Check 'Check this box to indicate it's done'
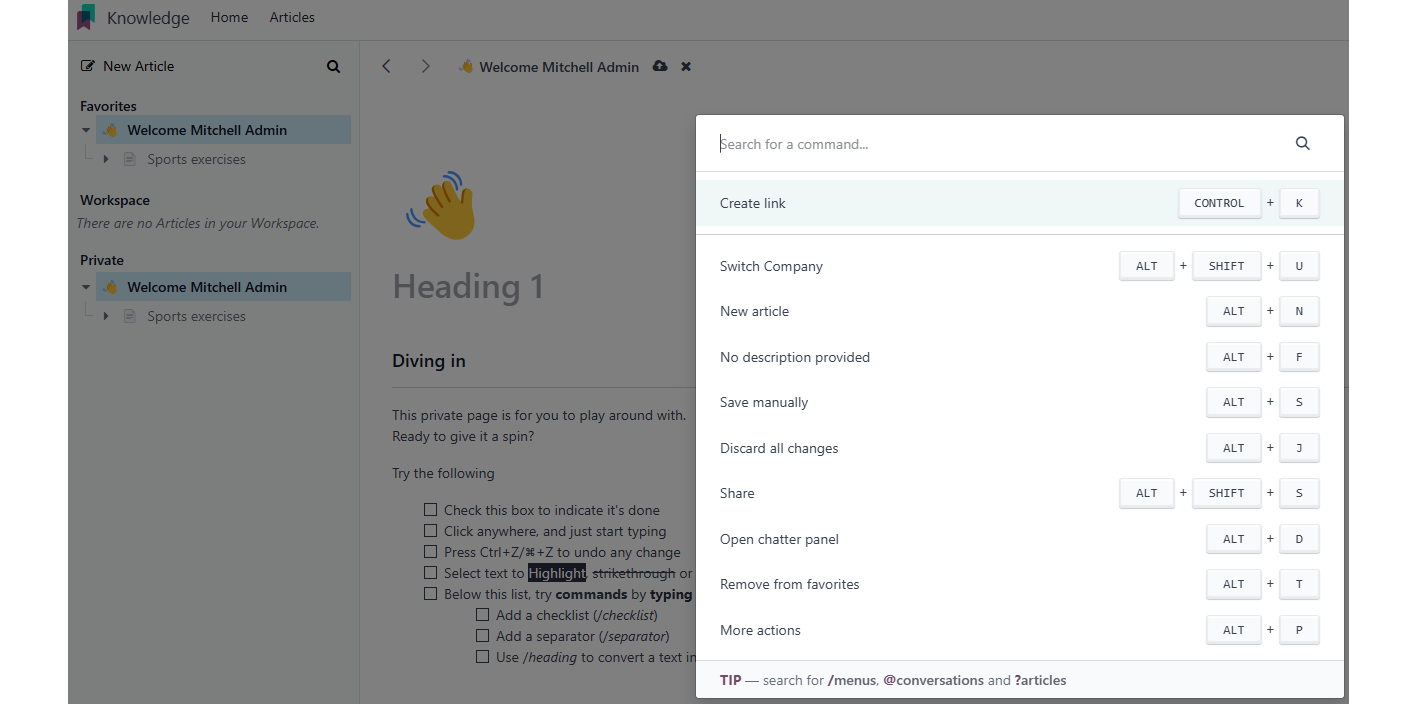The image size is (1416, 704). pyautogui.click(x=430, y=510)
